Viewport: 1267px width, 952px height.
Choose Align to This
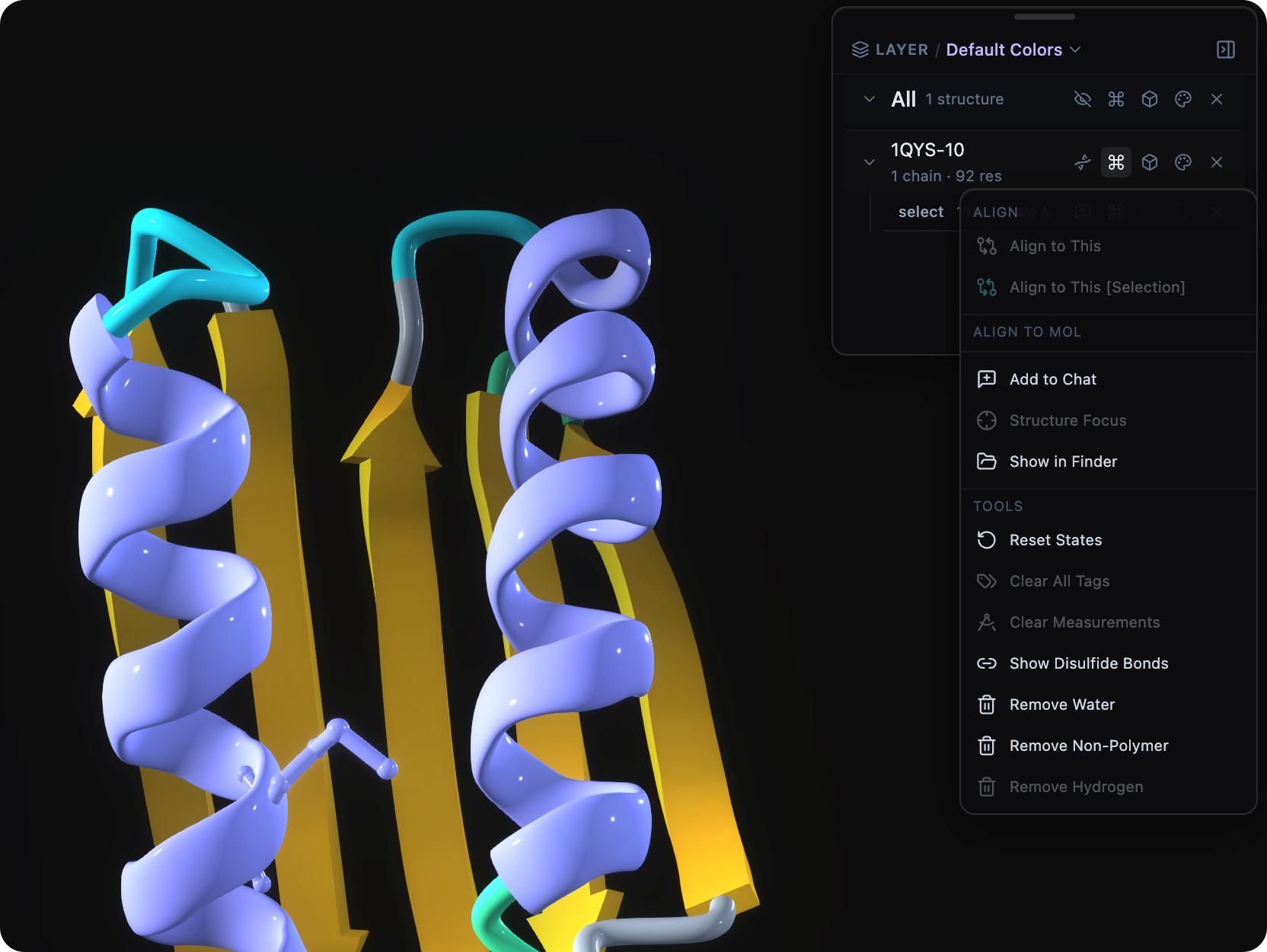coord(1108,246)
